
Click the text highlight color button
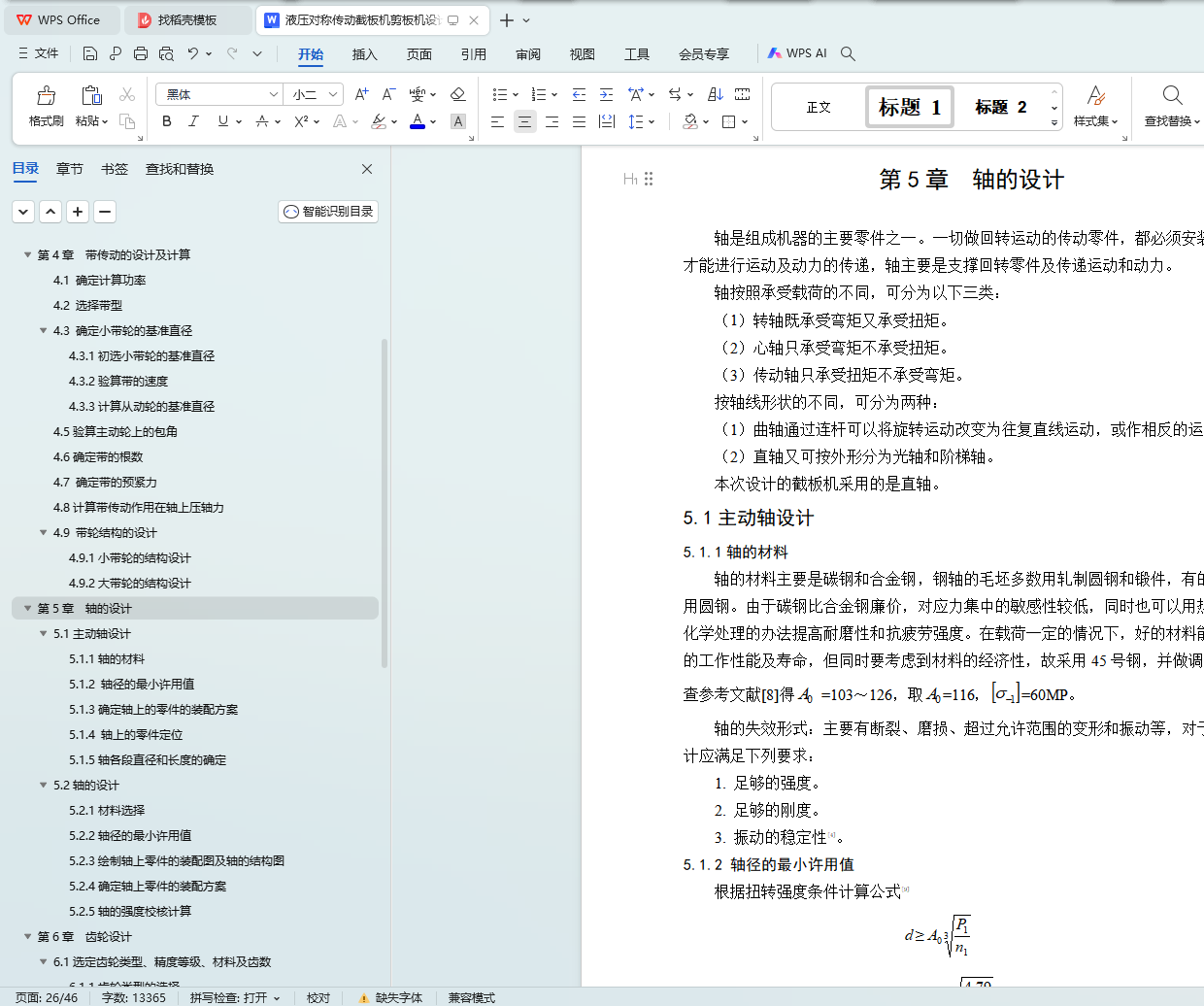pos(379,121)
